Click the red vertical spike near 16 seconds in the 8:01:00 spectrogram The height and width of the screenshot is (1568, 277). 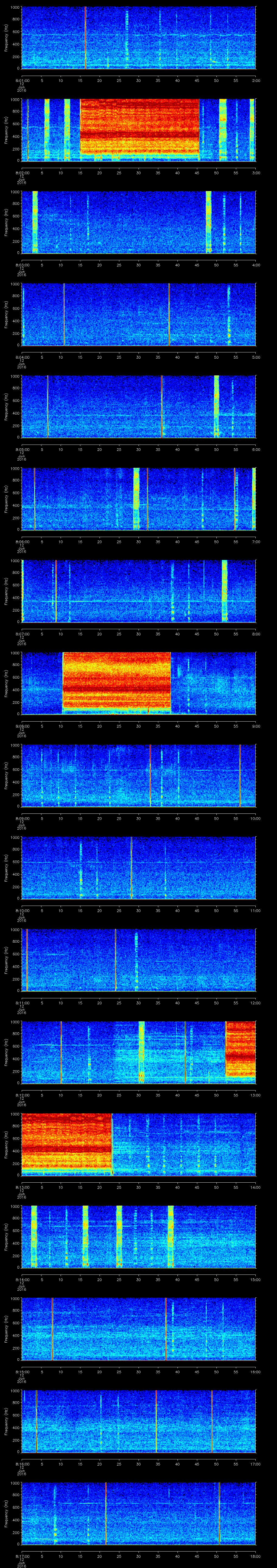(85, 38)
